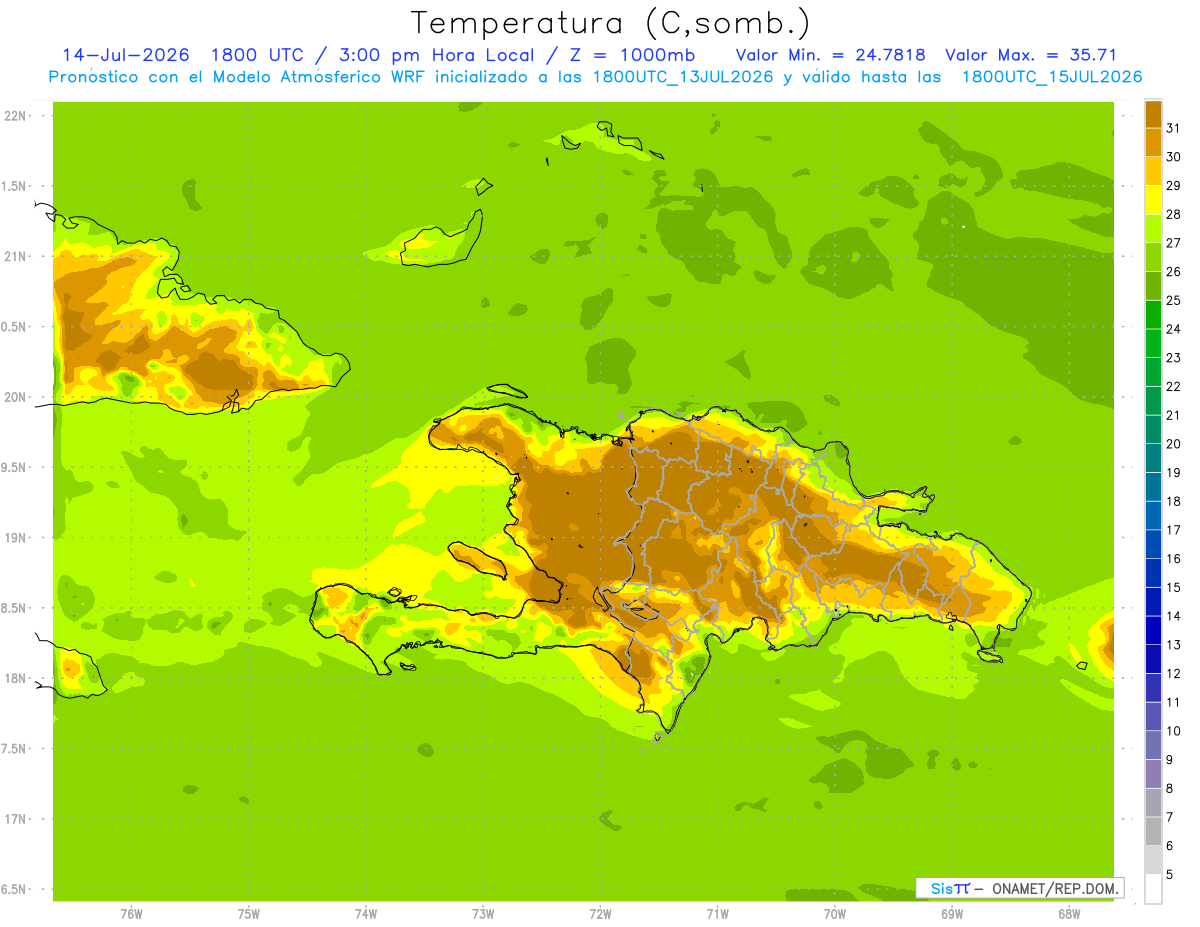Image resolution: width=1200 pixels, height=927 pixels.
Task: Click the "SisTT - ONAMET/REP.DOM." credit label
Action: tap(1020, 888)
